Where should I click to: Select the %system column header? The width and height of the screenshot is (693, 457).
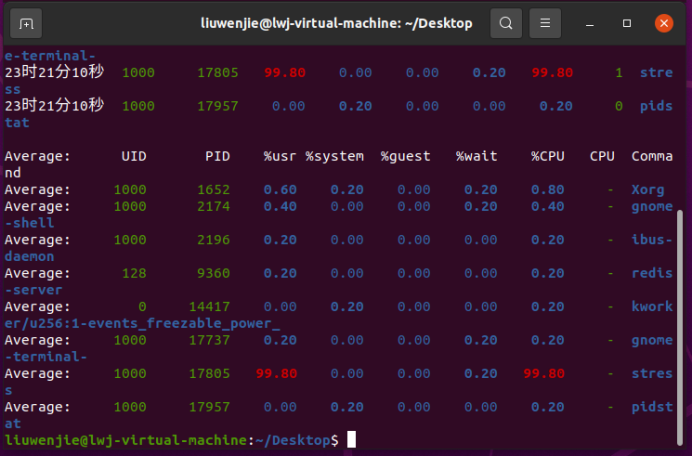click(335, 156)
